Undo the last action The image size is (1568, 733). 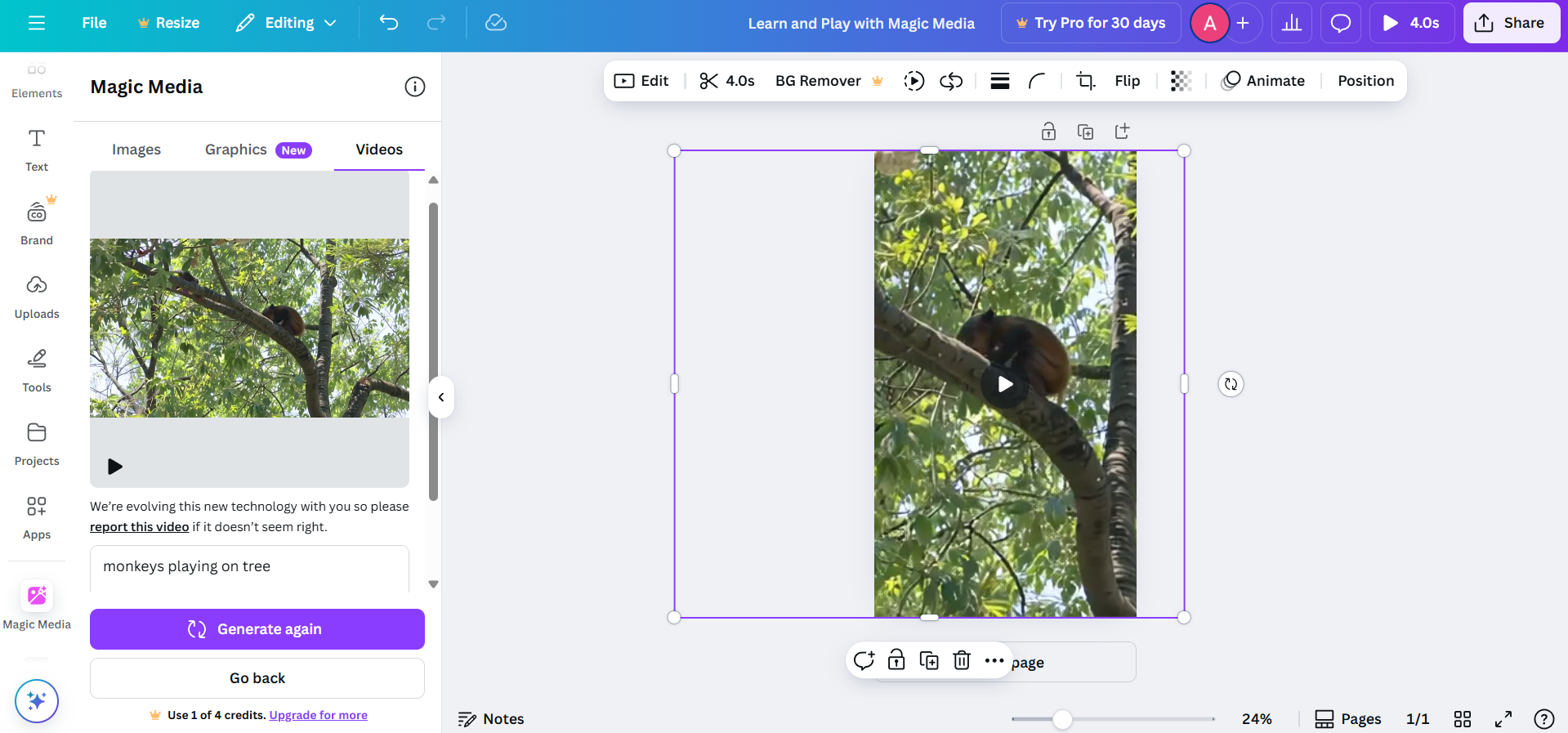pyautogui.click(x=389, y=23)
